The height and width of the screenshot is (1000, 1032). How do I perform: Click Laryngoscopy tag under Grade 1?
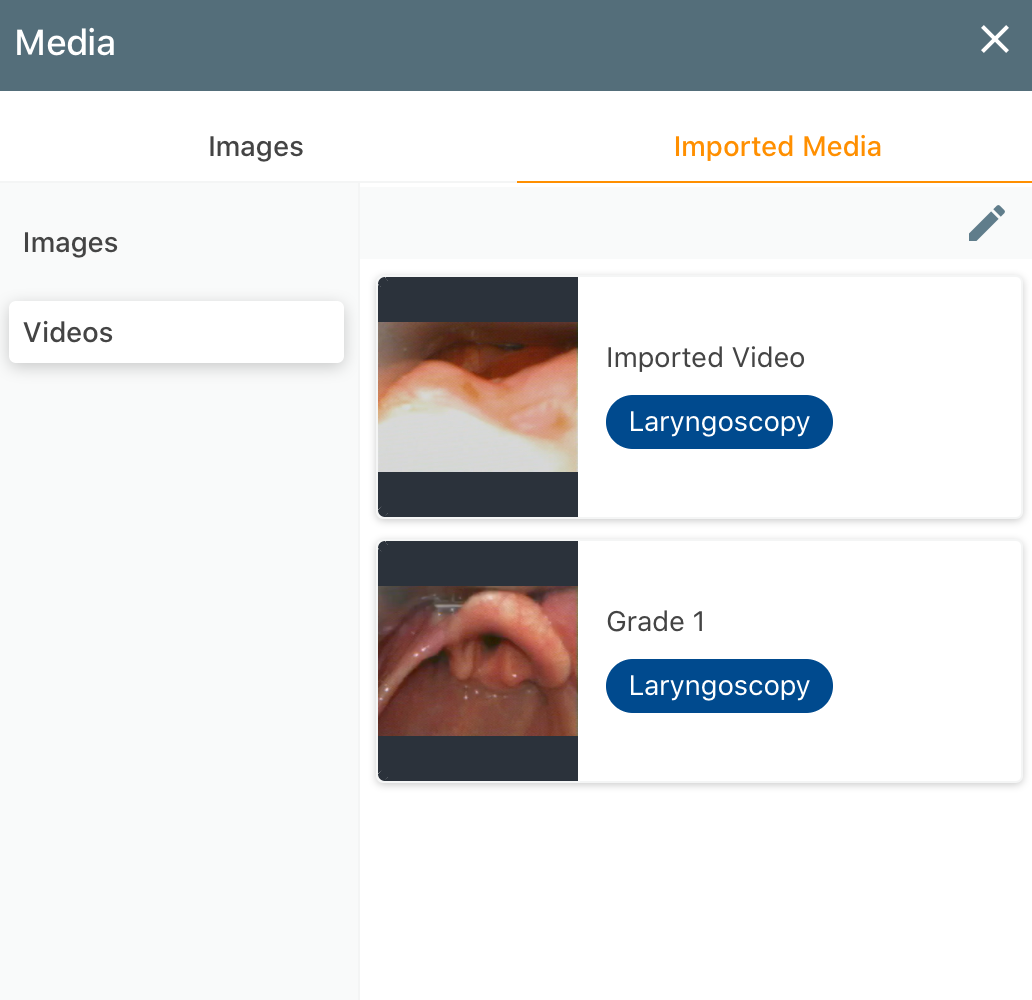click(x=719, y=686)
